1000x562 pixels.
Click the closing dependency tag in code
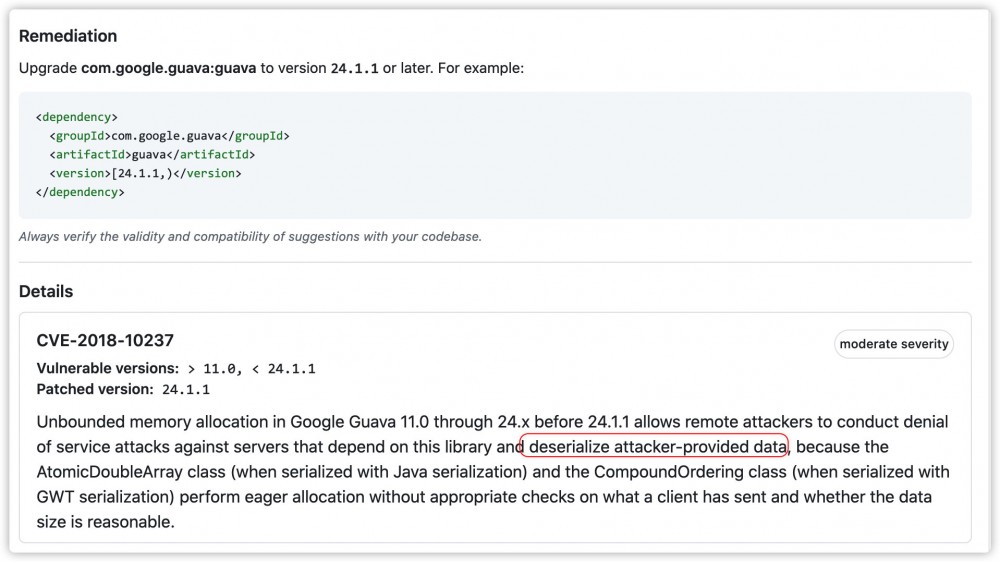point(80,192)
